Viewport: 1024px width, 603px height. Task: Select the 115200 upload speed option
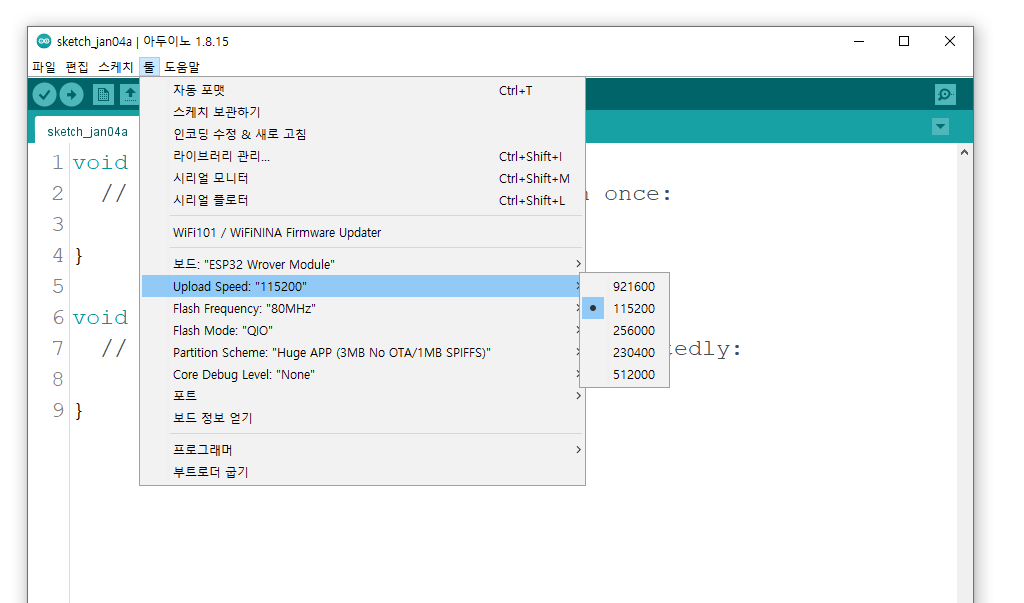(x=625, y=308)
